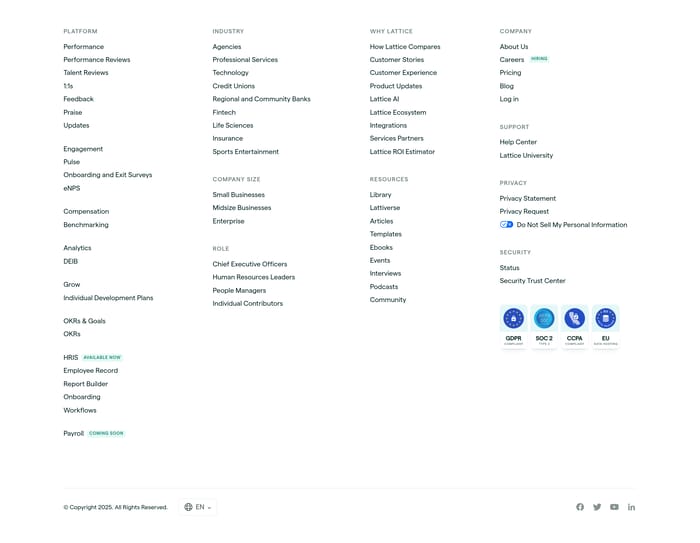Open the LinkedIn social icon

(x=631, y=507)
